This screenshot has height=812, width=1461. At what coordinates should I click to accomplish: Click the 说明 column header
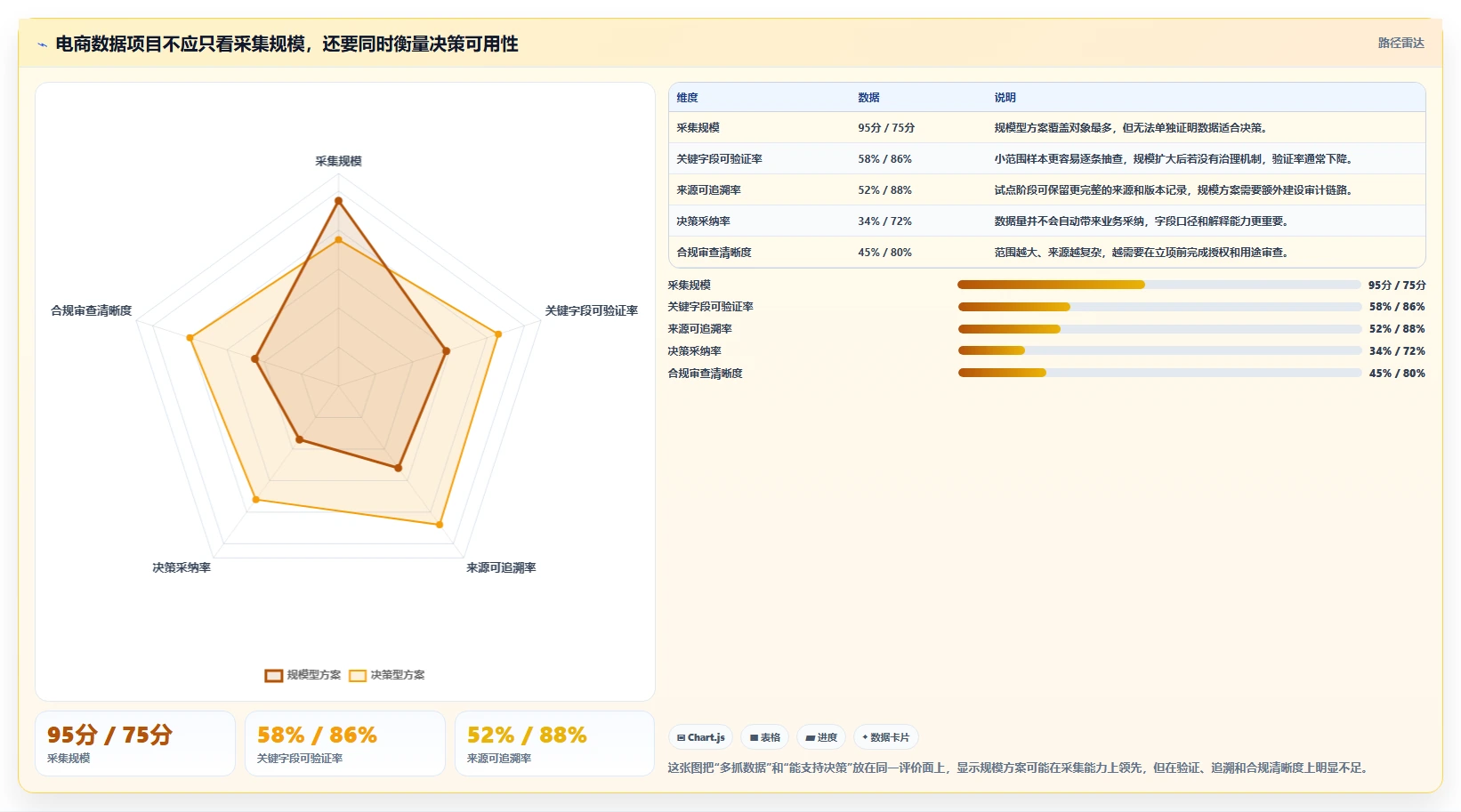pyautogui.click(x=1005, y=98)
